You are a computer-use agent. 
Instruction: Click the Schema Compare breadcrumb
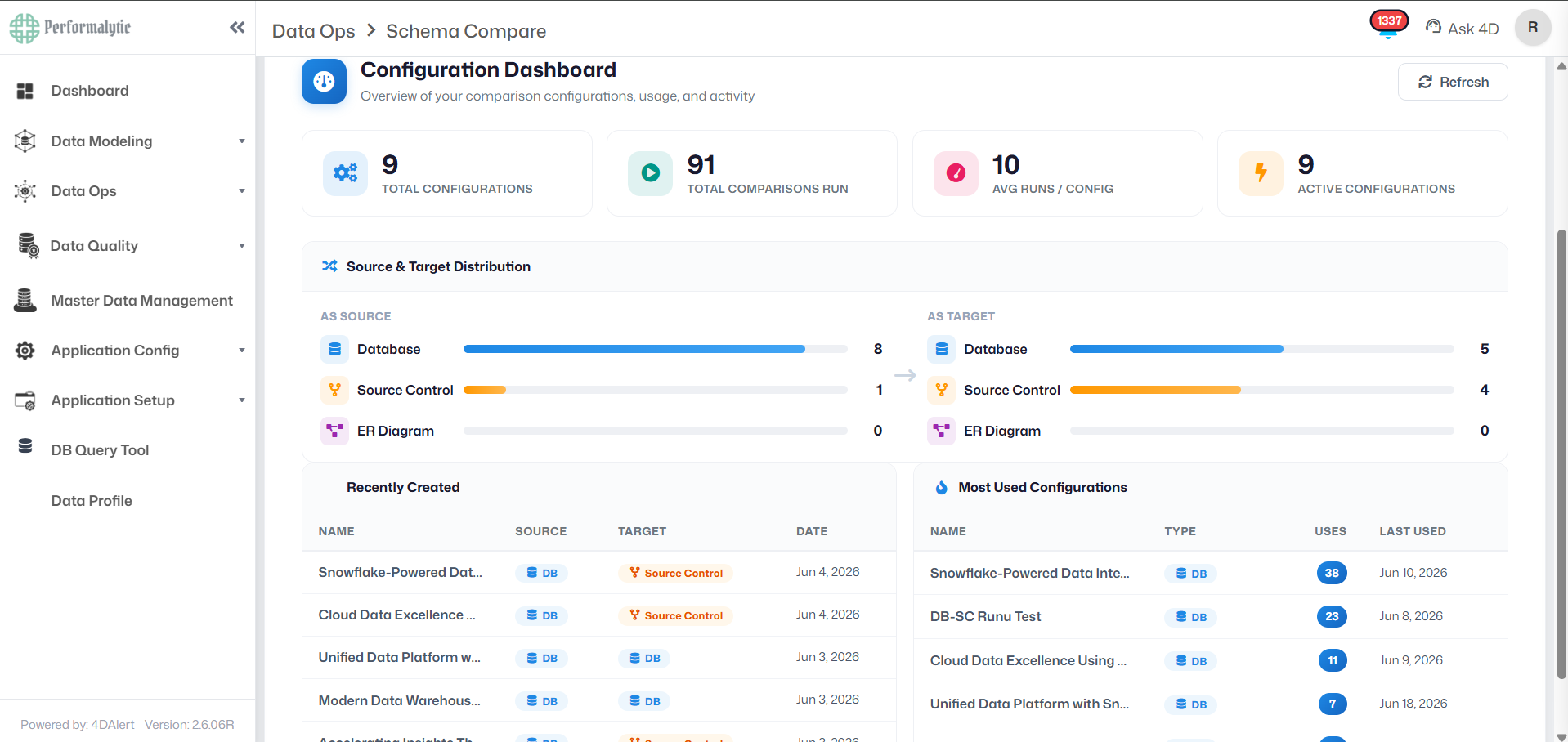pos(466,31)
